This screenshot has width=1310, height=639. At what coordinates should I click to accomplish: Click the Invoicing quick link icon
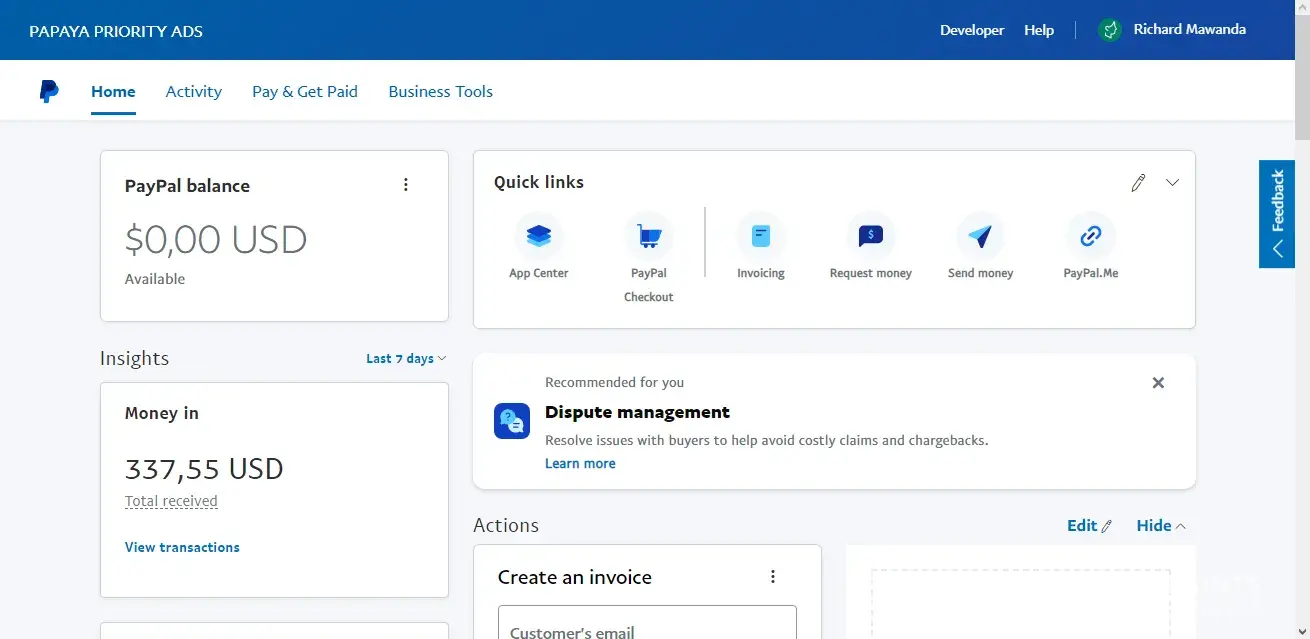click(761, 237)
